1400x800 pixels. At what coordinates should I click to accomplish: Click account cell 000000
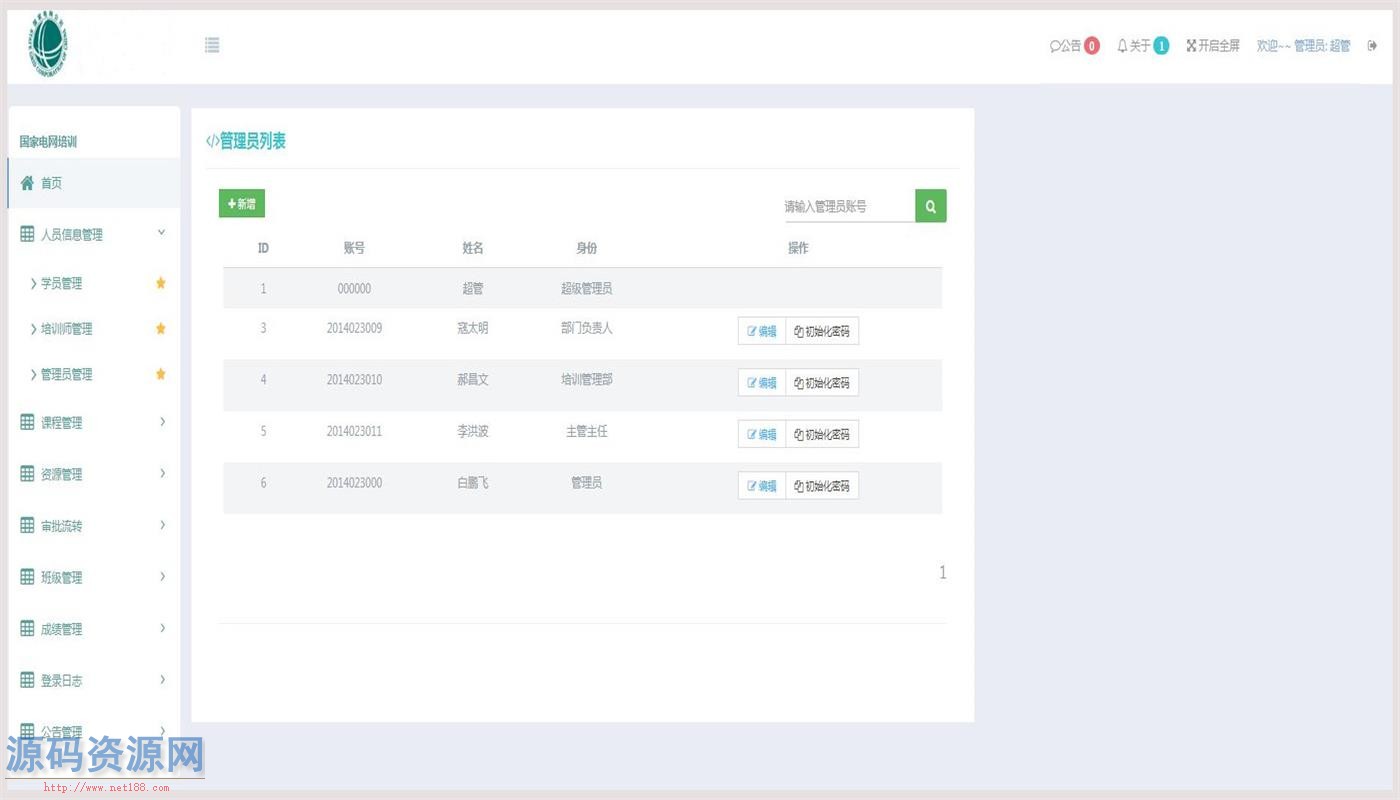(354, 289)
